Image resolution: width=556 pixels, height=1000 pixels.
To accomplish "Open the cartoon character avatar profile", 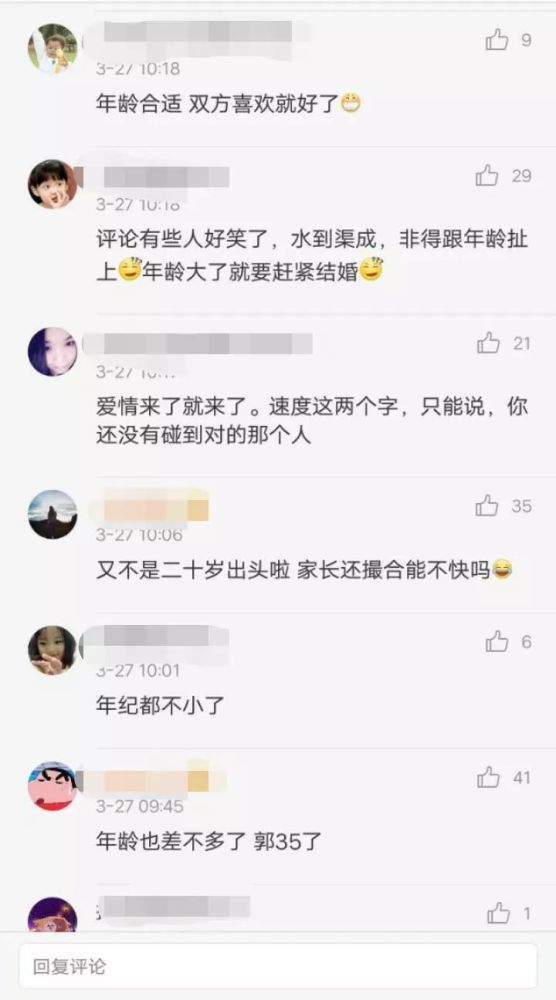I will point(52,786).
